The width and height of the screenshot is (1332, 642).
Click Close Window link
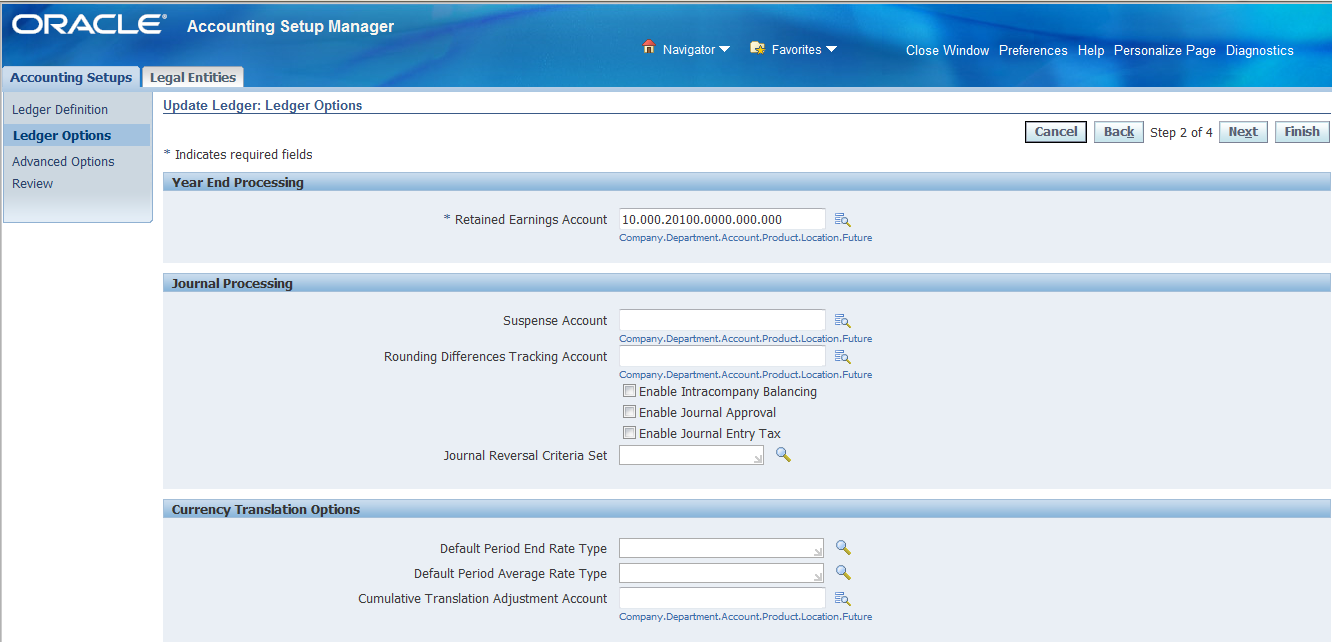click(947, 50)
